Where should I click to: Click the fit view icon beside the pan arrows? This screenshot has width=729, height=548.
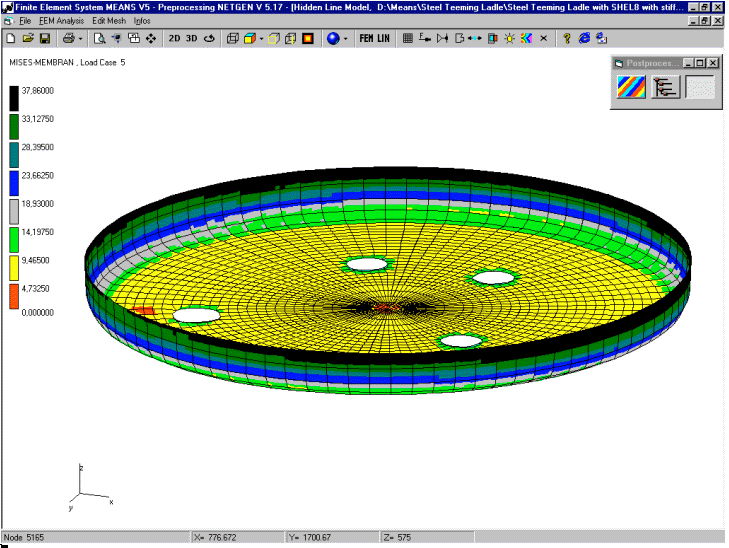pos(134,39)
